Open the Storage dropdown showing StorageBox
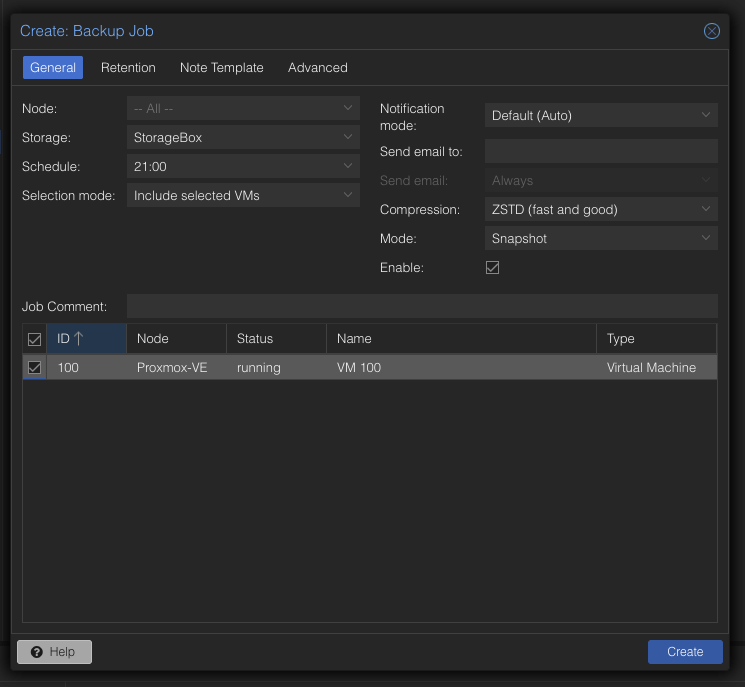Image resolution: width=745 pixels, height=687 pixels. pyautogui.click(x=243, y=137)
